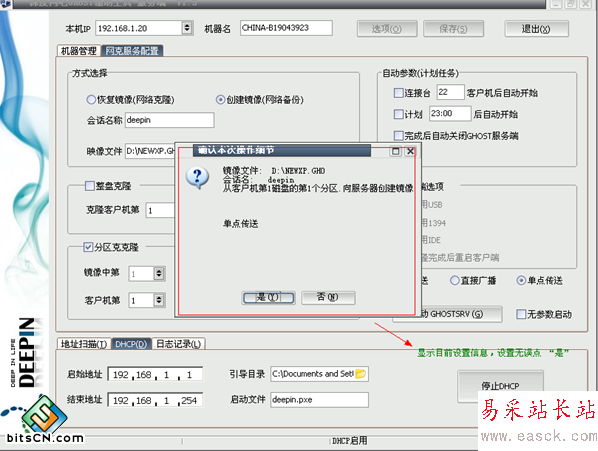Select 单点传送 radio option

pyautogui.click(x=521, y=281)
